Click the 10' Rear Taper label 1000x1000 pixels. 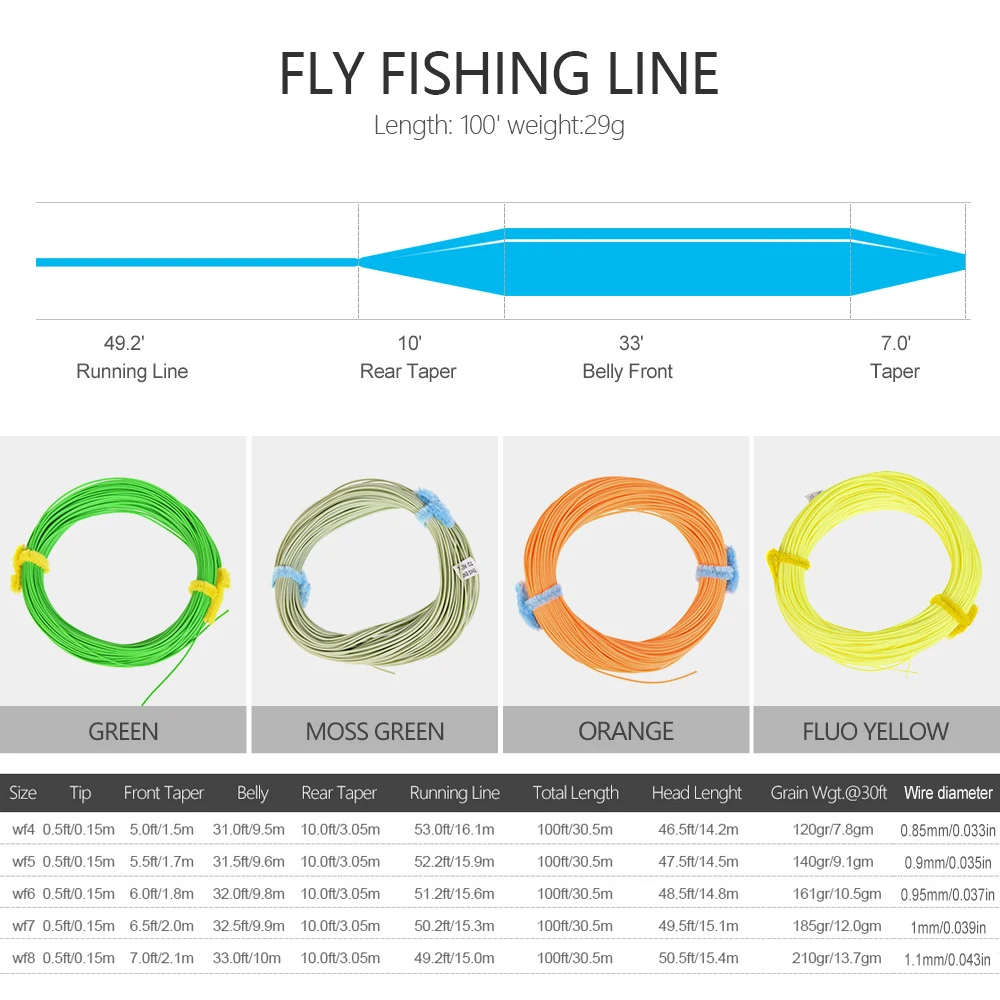click(408, 357)
